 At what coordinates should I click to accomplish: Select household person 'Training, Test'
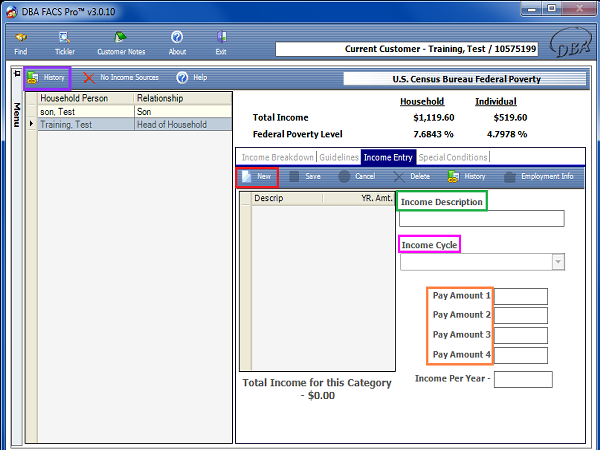point(86,124)
